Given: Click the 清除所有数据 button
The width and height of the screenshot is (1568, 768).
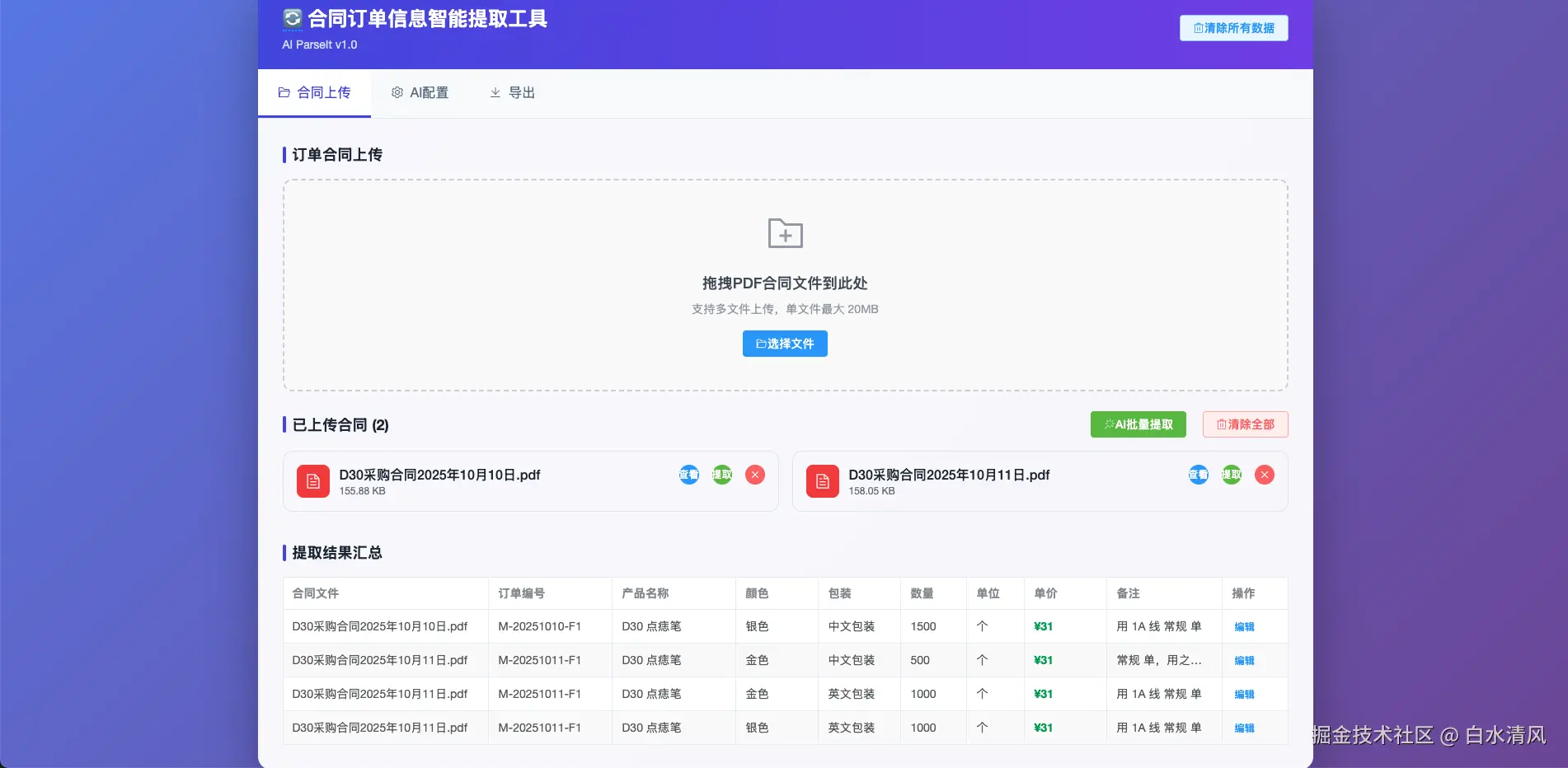Looking at the screenshot, I should 1234,28.
